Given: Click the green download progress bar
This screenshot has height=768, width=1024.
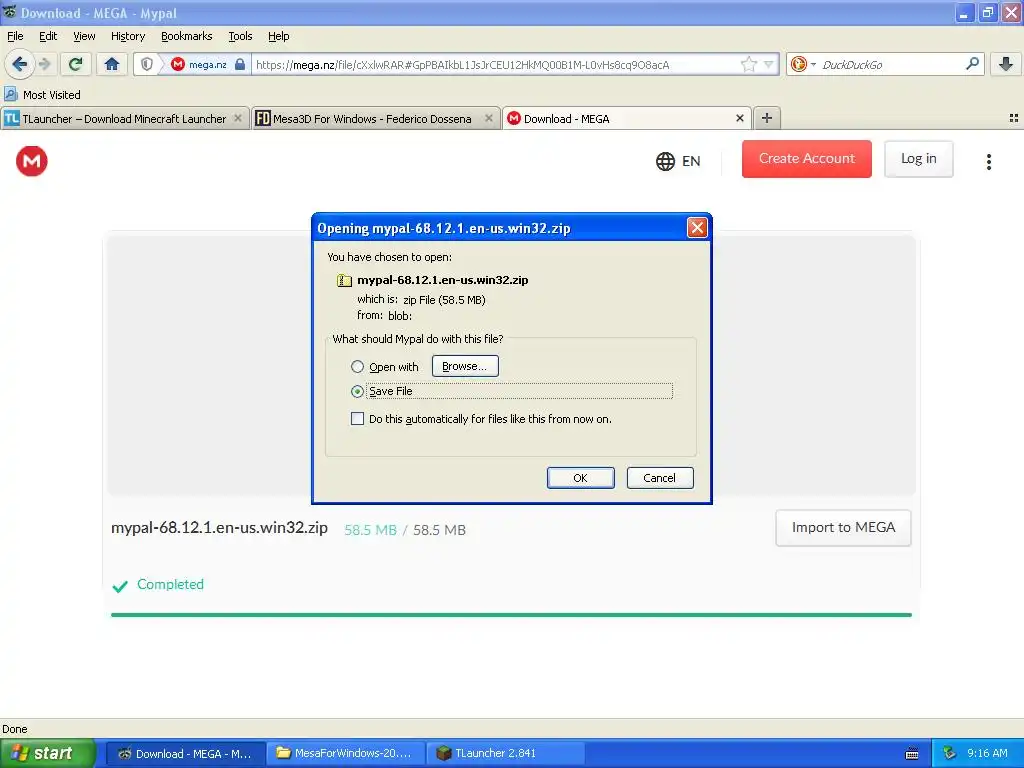Looking at the screenshot, I should pos(511,615).
